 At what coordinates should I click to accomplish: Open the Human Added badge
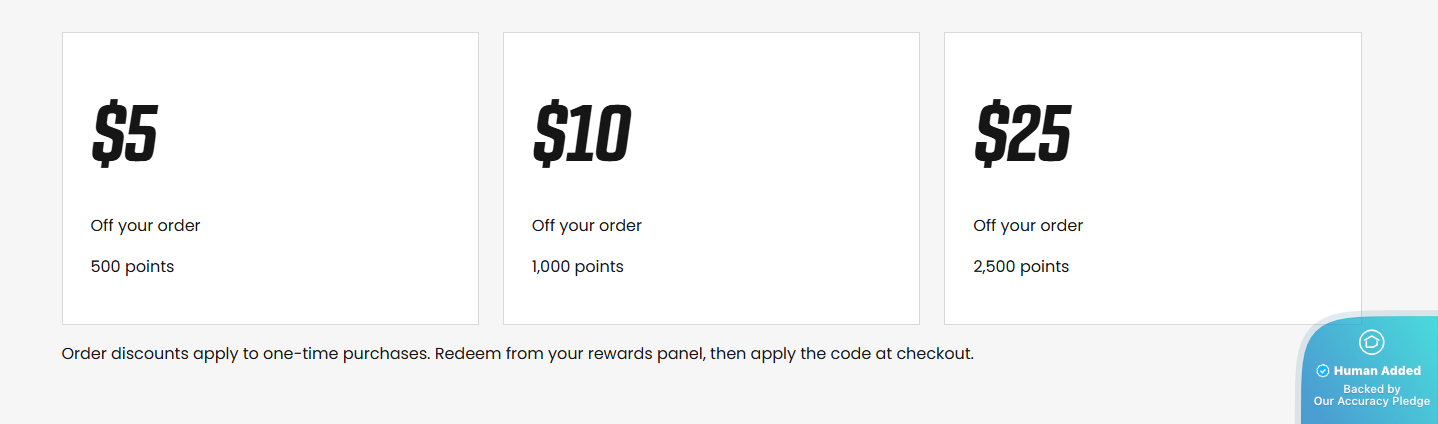click(x=1369, y=368)
